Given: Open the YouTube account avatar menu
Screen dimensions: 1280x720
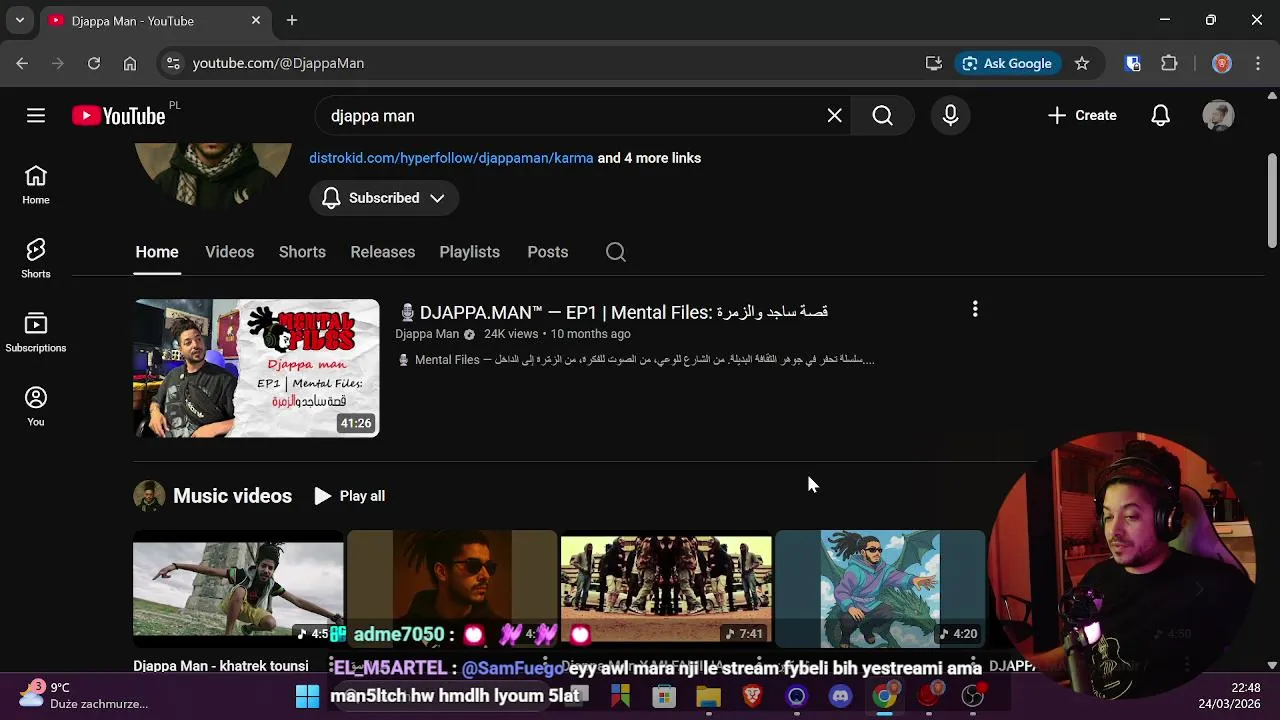Looking at the screenshot, I should coord(1218,116).
